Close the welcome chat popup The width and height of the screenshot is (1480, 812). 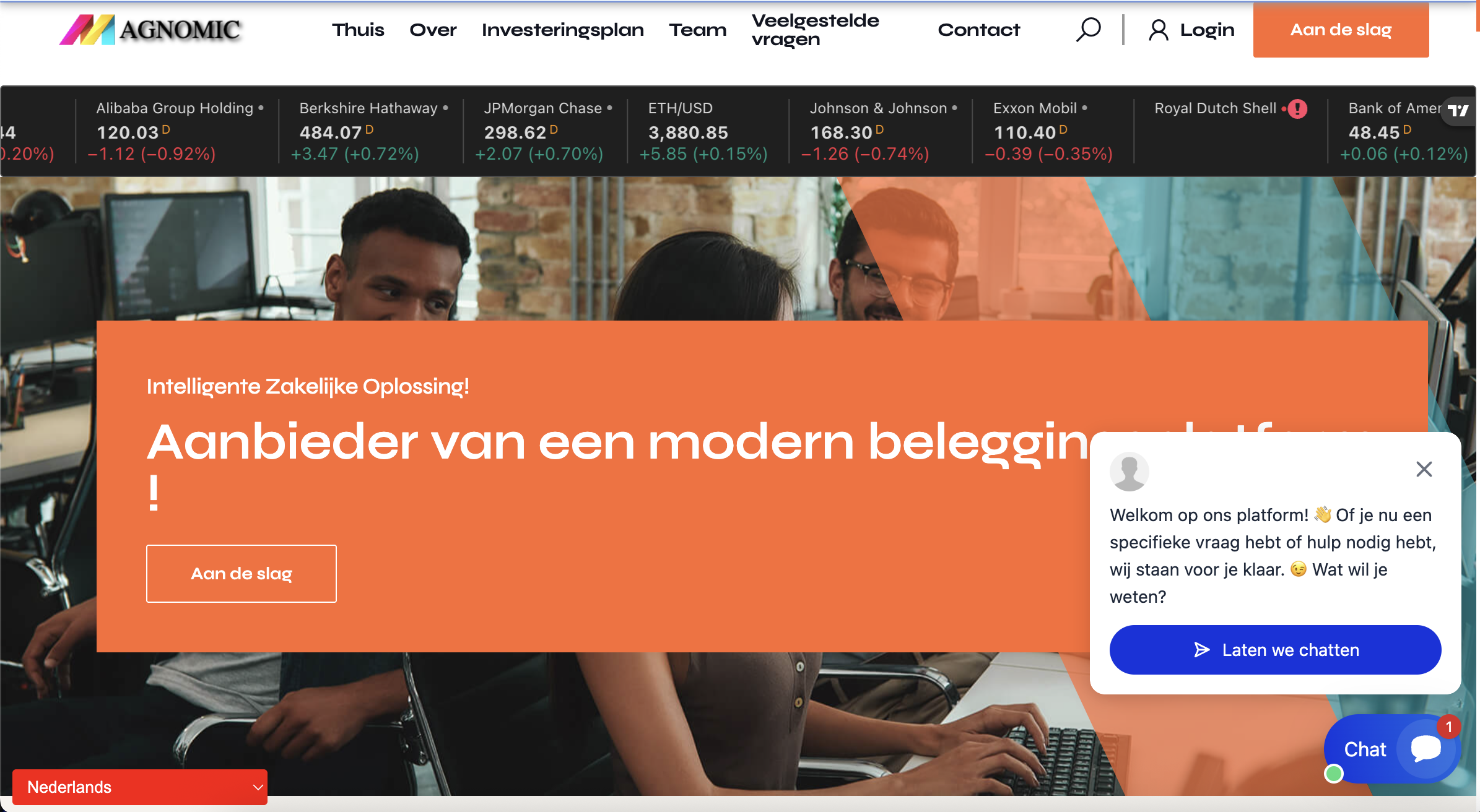[1424, 469]
